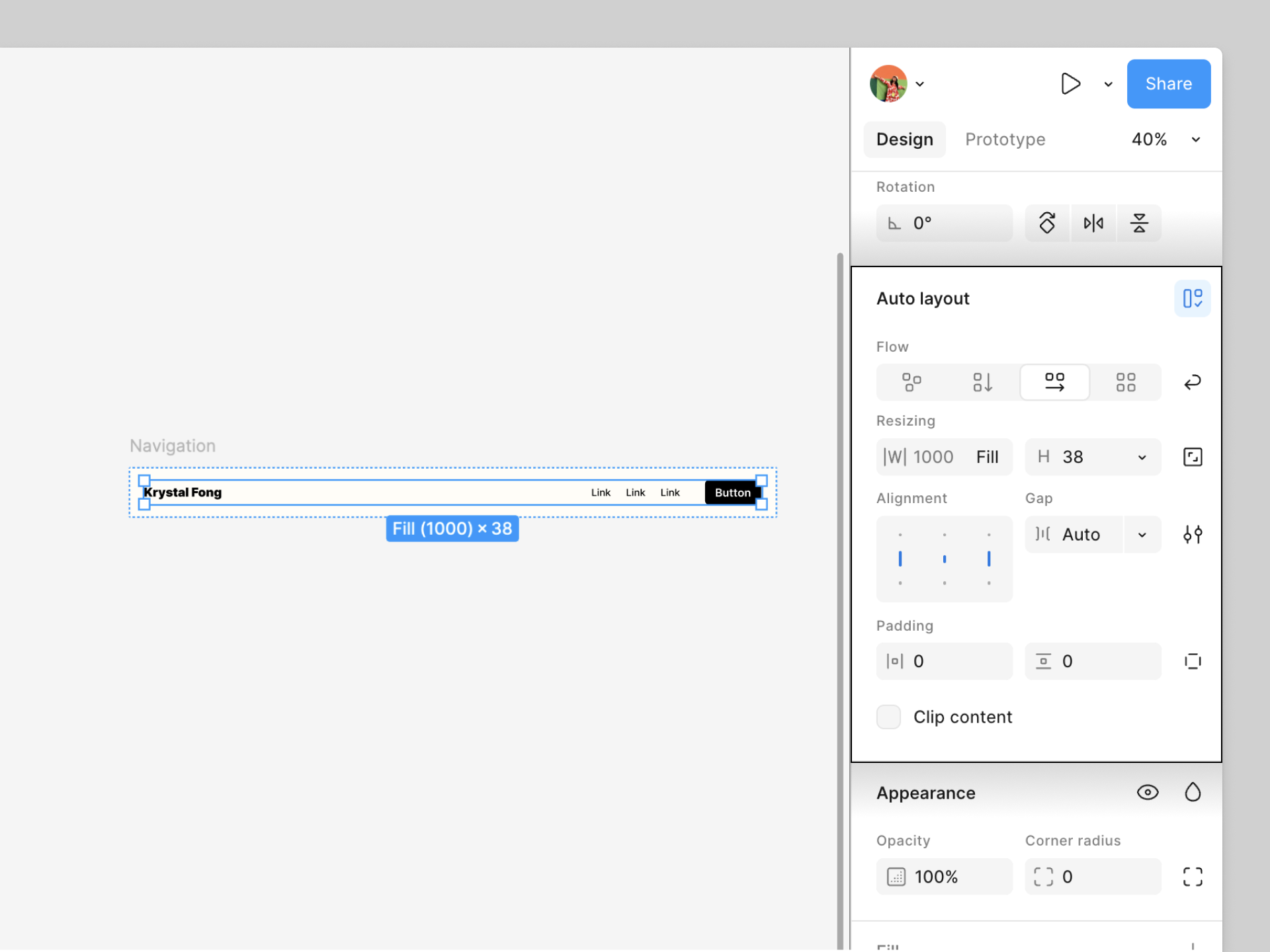This screenshot has width=1270, height=952.
Task: Select grid flow layout
Action: point(1125,382)
